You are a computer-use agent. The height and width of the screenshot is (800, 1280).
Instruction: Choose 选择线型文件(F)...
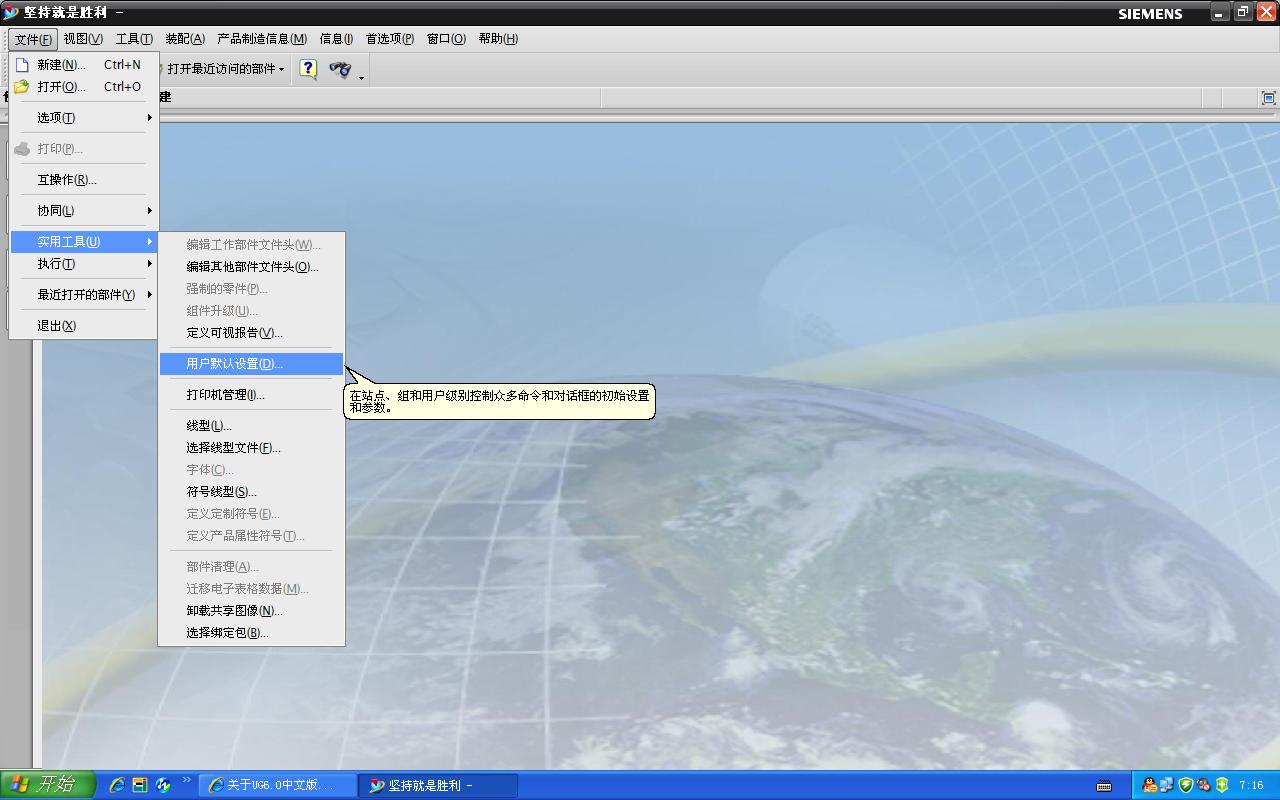[251, 447]
